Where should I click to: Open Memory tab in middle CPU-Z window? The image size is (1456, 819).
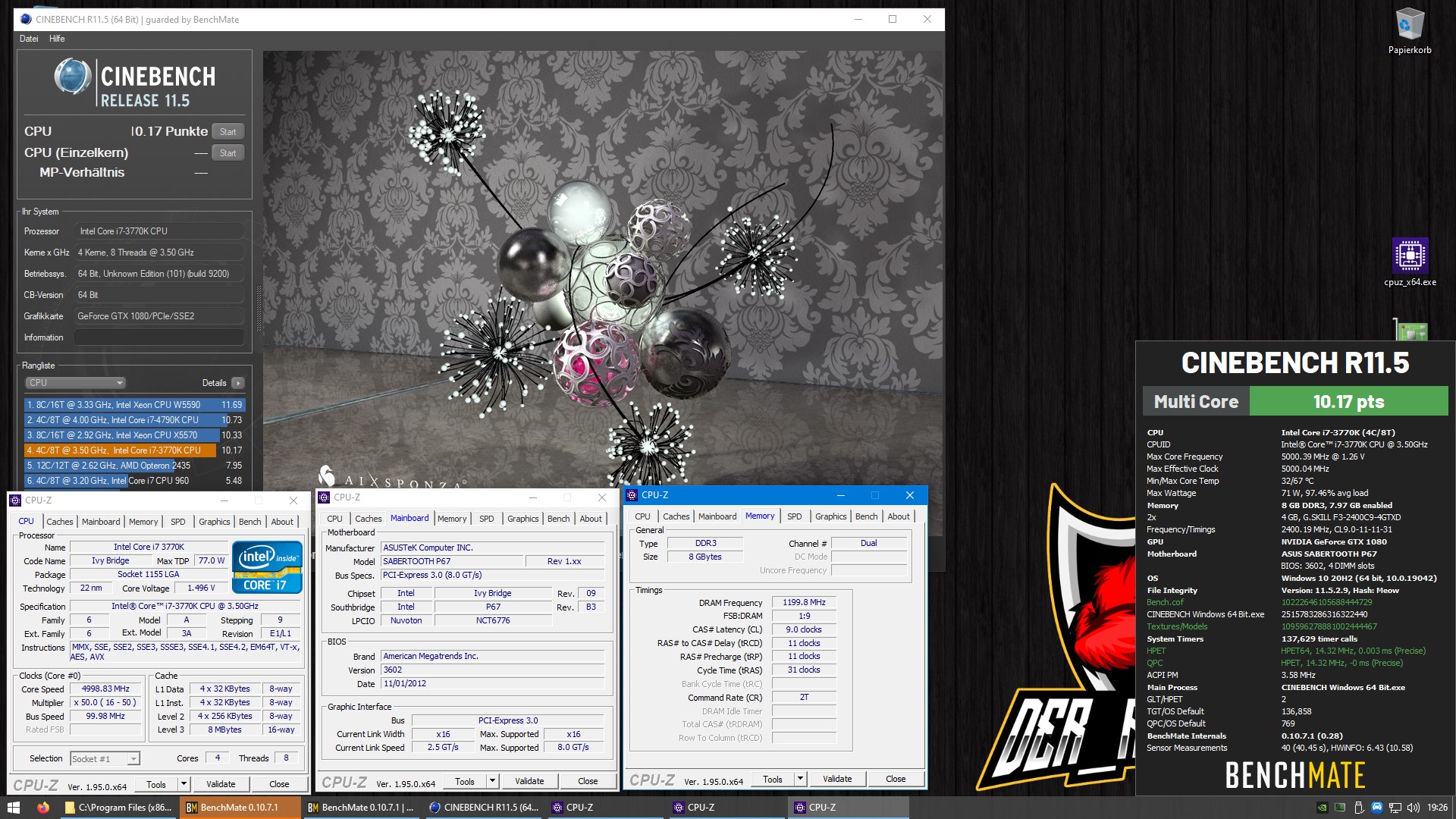coord(452,519)
